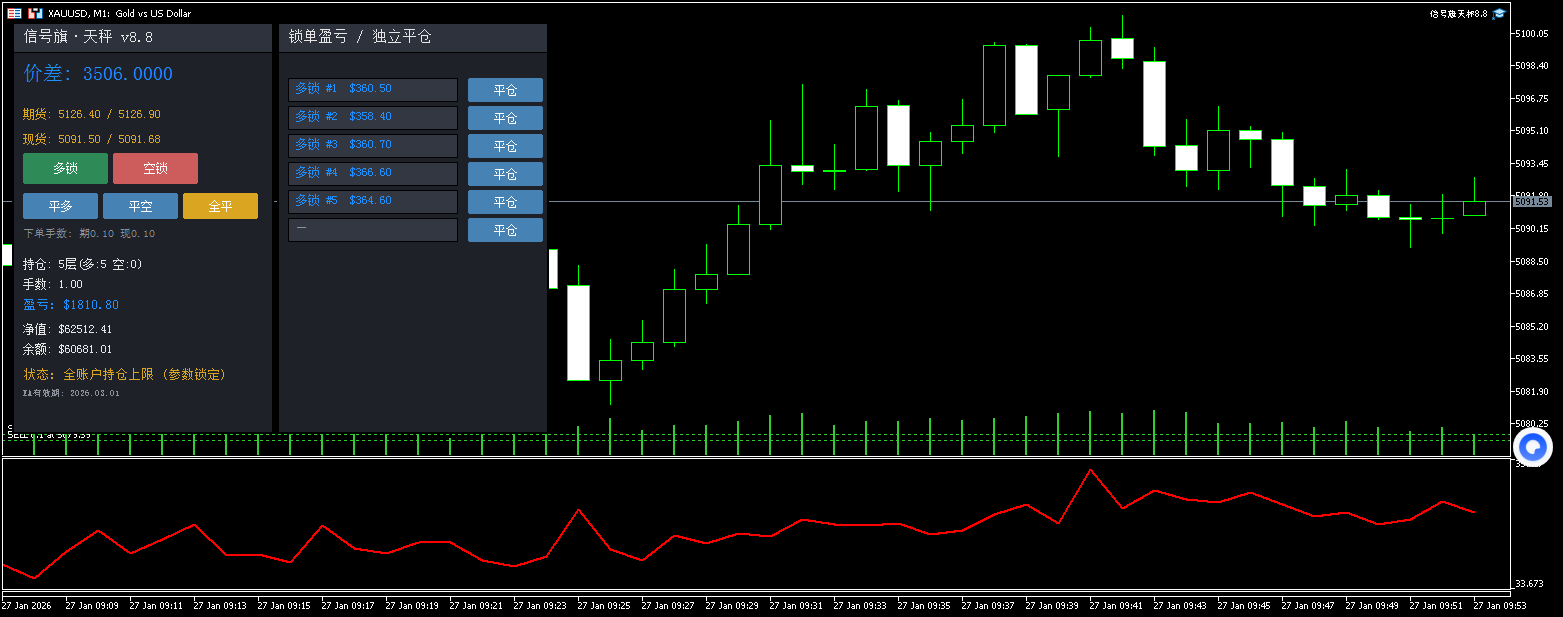Click the red 空锁 button
This screenshot has width=1563, height=617.
(155, 168)
